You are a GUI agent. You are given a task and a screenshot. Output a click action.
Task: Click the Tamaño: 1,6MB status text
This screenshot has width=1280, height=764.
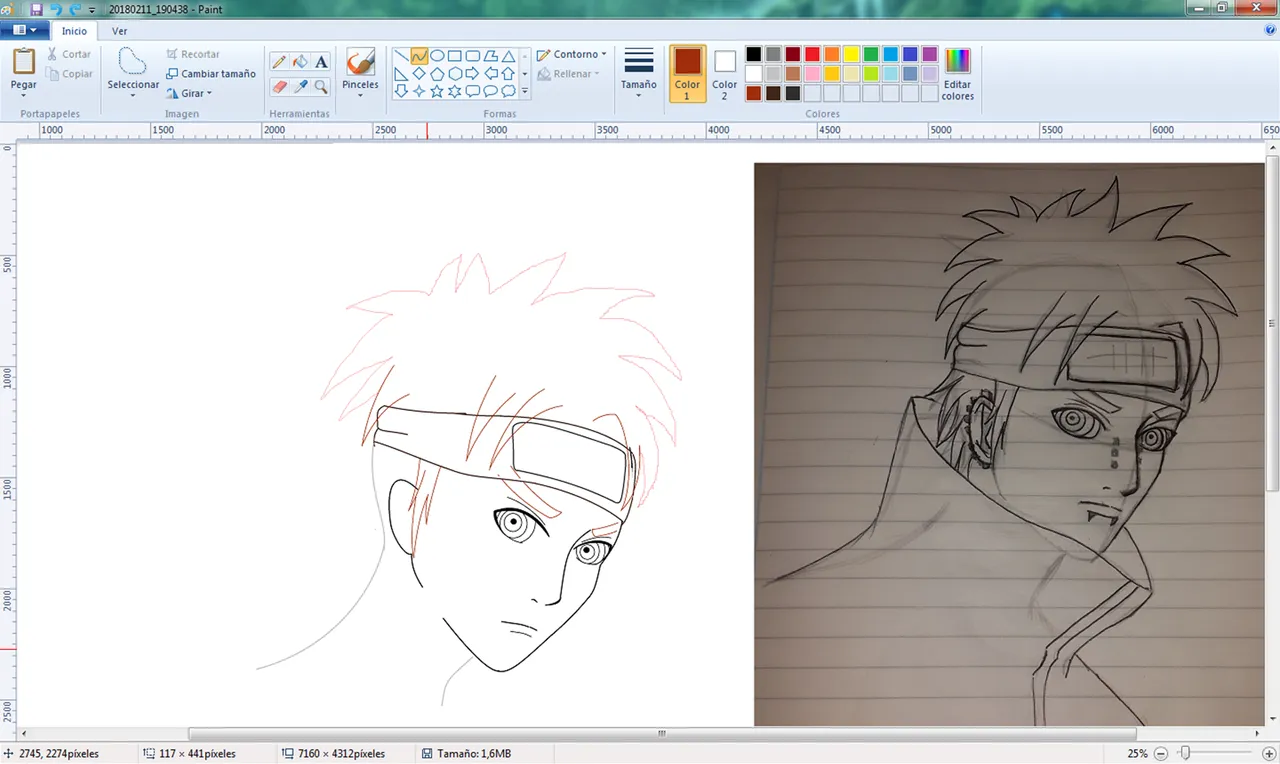[x=474, y=753]
